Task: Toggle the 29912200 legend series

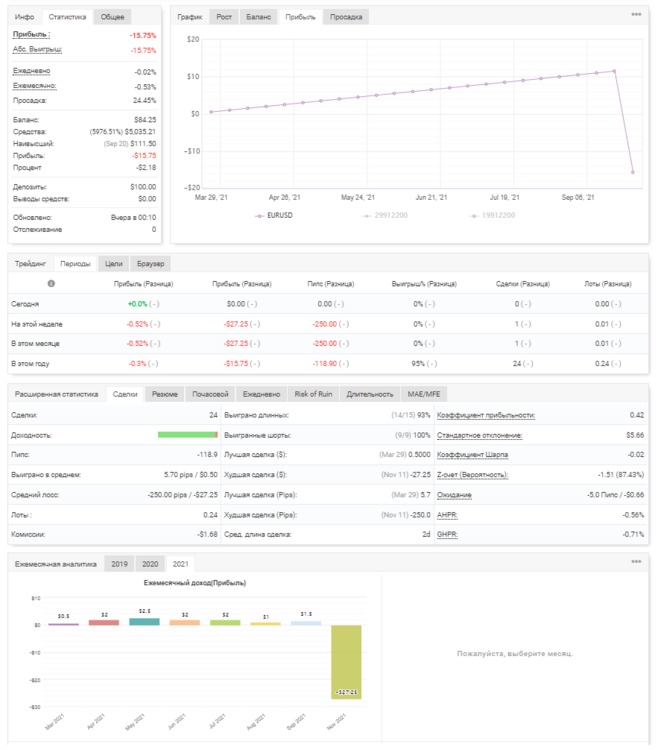Action: coord(385,215)
